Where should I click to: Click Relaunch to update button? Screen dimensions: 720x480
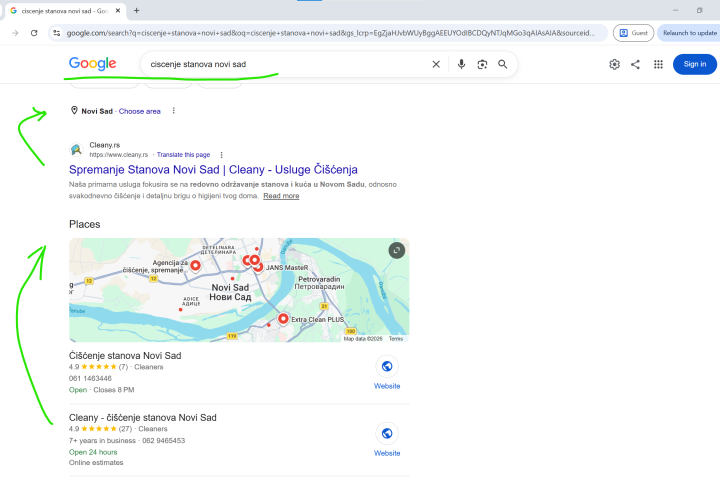[x=689, y=33]
